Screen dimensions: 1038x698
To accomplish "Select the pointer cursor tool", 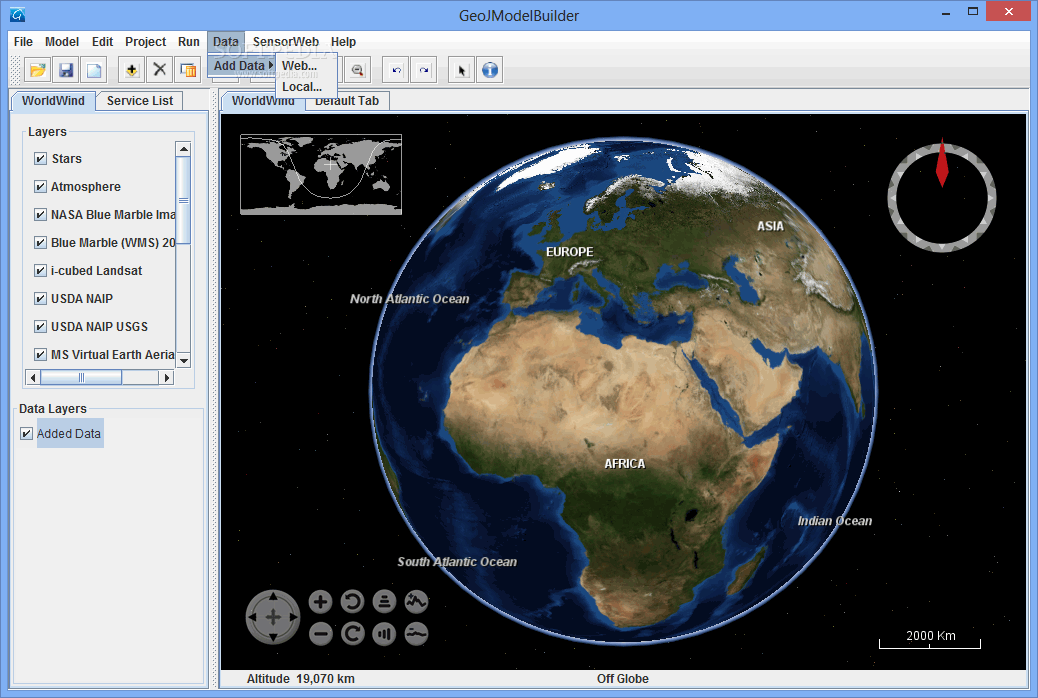I will pyautogui.click(x=461, y=70).
